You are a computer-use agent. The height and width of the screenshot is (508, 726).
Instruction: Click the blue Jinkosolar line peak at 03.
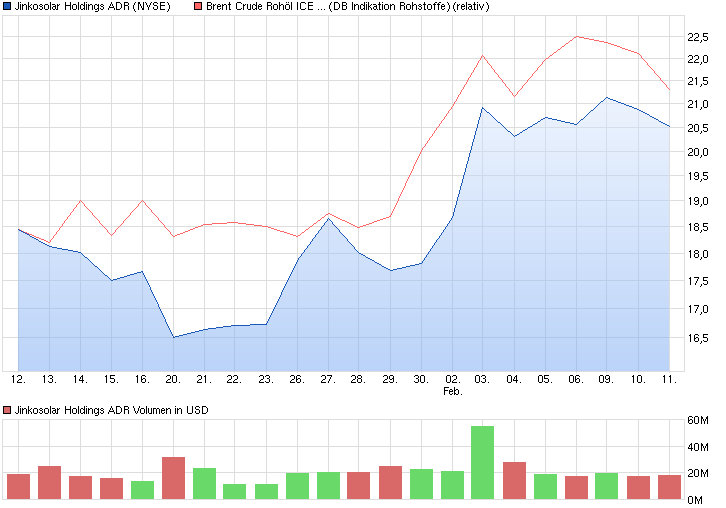pyautogui.click(x=482, y=108)
